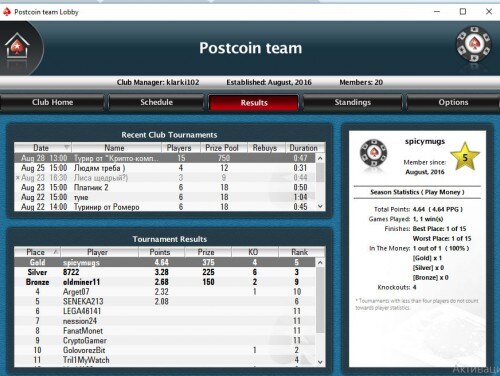
Task: Click the home lobby icon
Action: pyautogui.click(x=17, y=46)
